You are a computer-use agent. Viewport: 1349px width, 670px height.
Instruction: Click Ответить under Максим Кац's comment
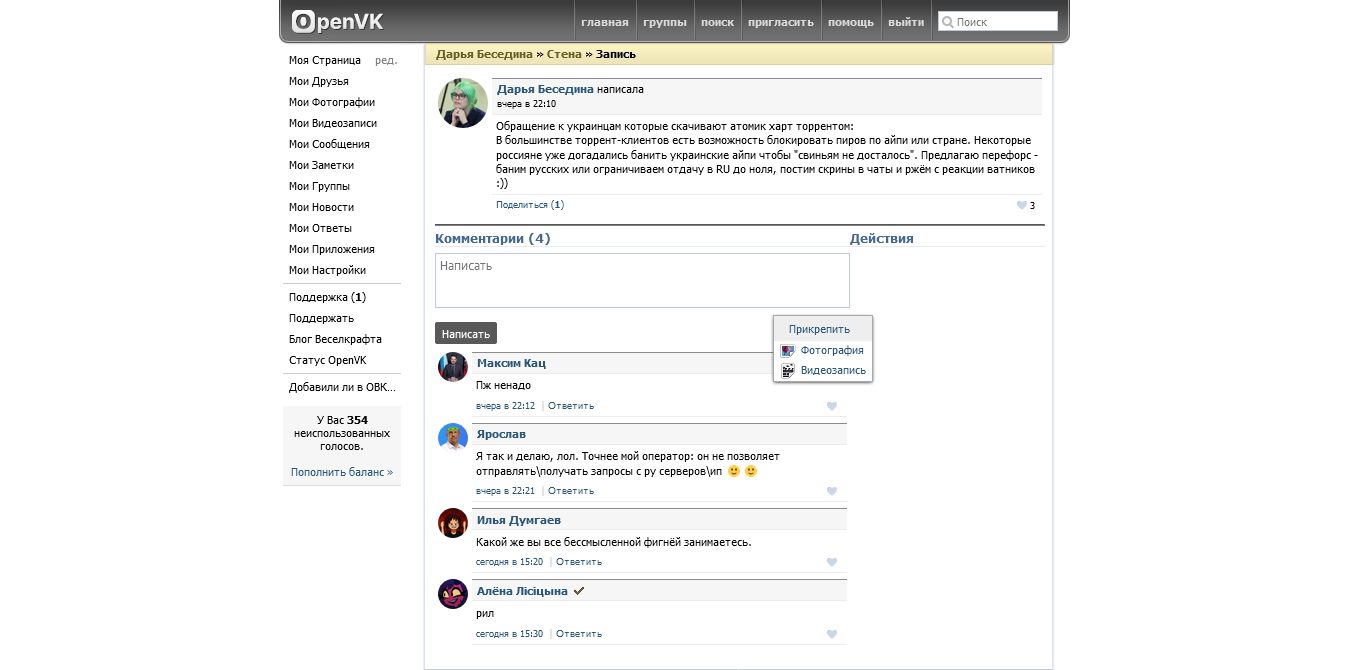pos(570,406)
